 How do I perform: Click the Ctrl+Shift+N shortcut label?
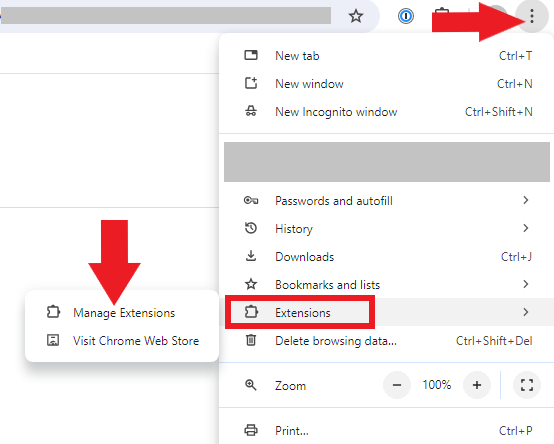coord(499,112)
